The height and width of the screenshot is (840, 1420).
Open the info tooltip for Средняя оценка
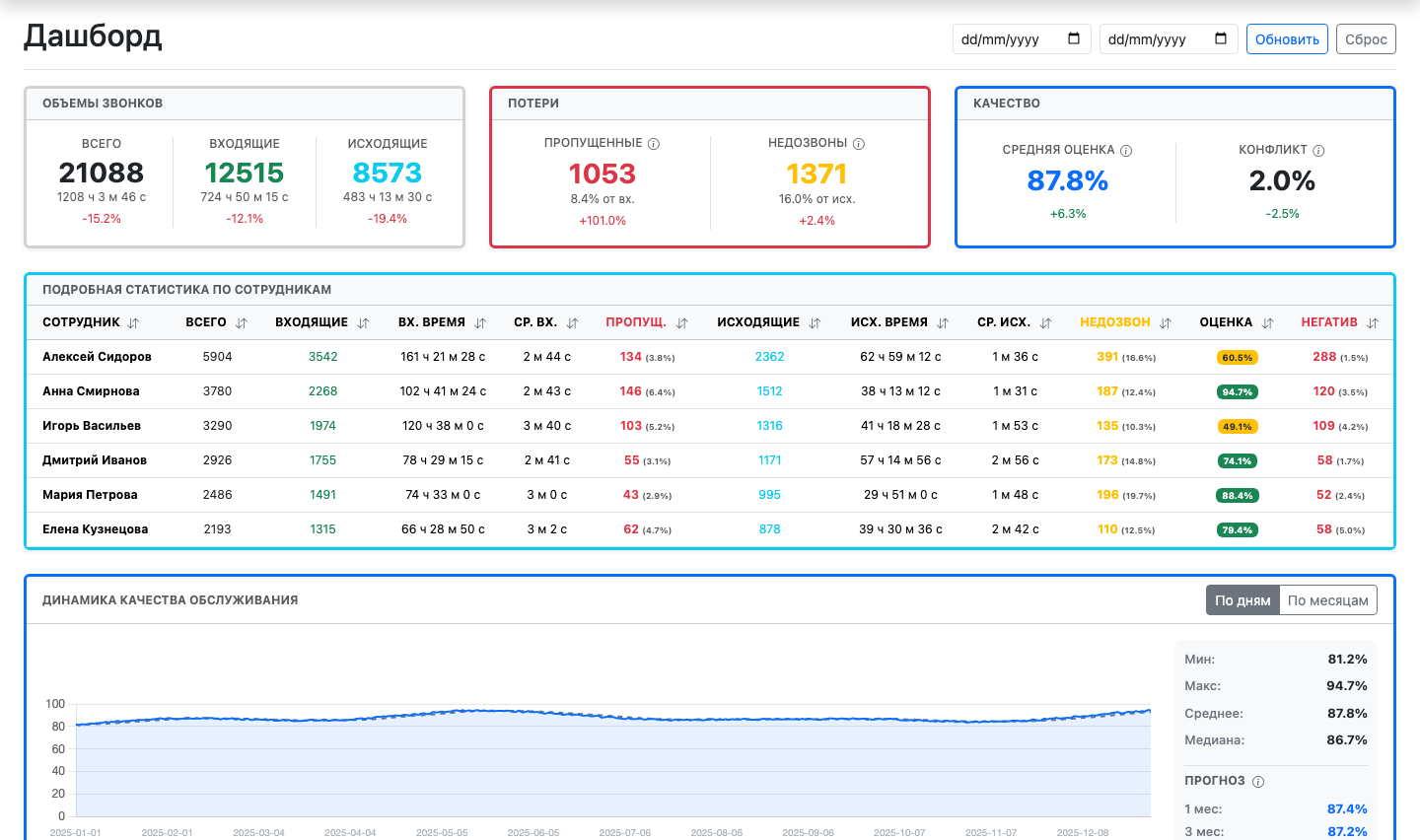[1126, 151]
